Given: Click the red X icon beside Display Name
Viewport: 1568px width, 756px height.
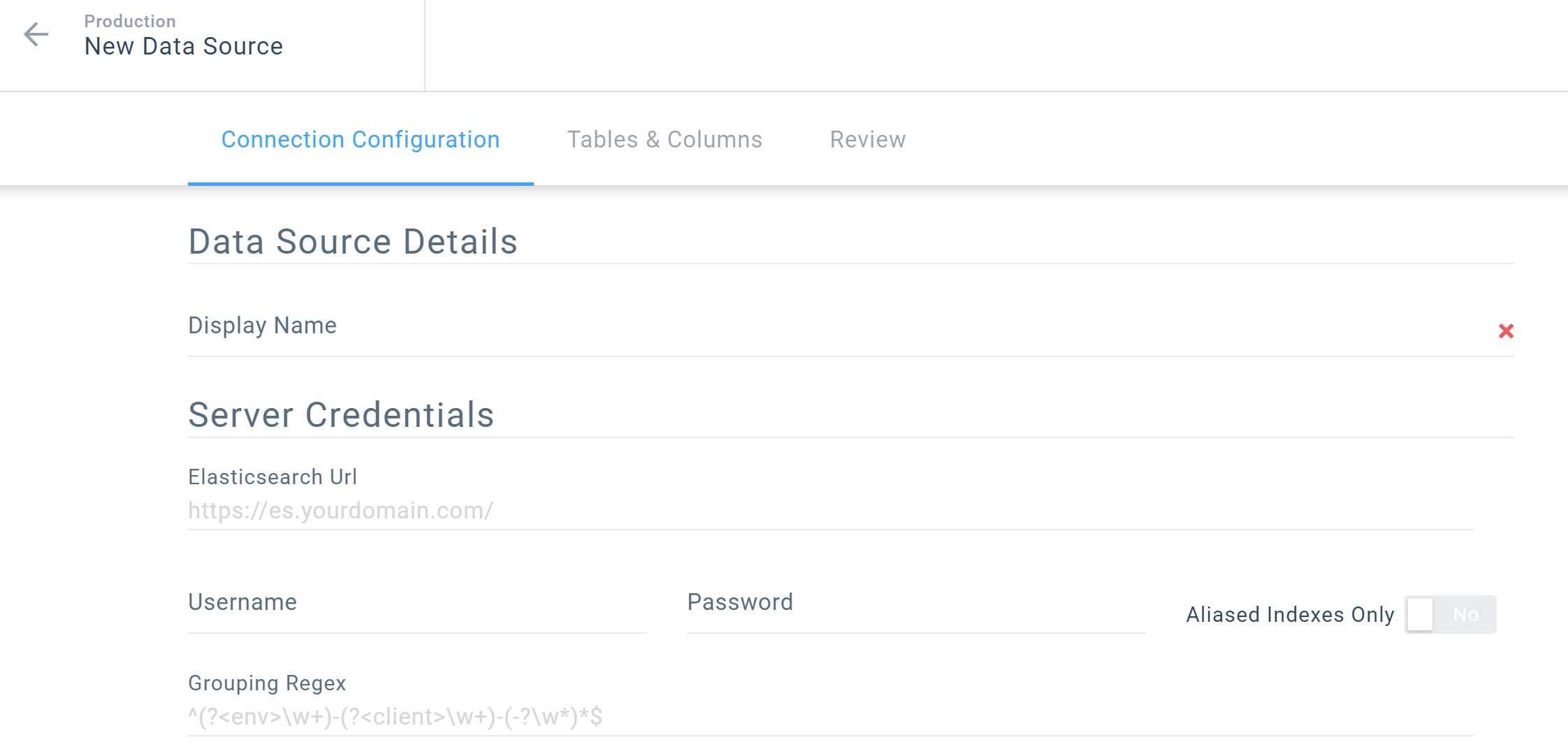Looking at the screenshot, I should pyautogui.click(x=1506, y=330).
